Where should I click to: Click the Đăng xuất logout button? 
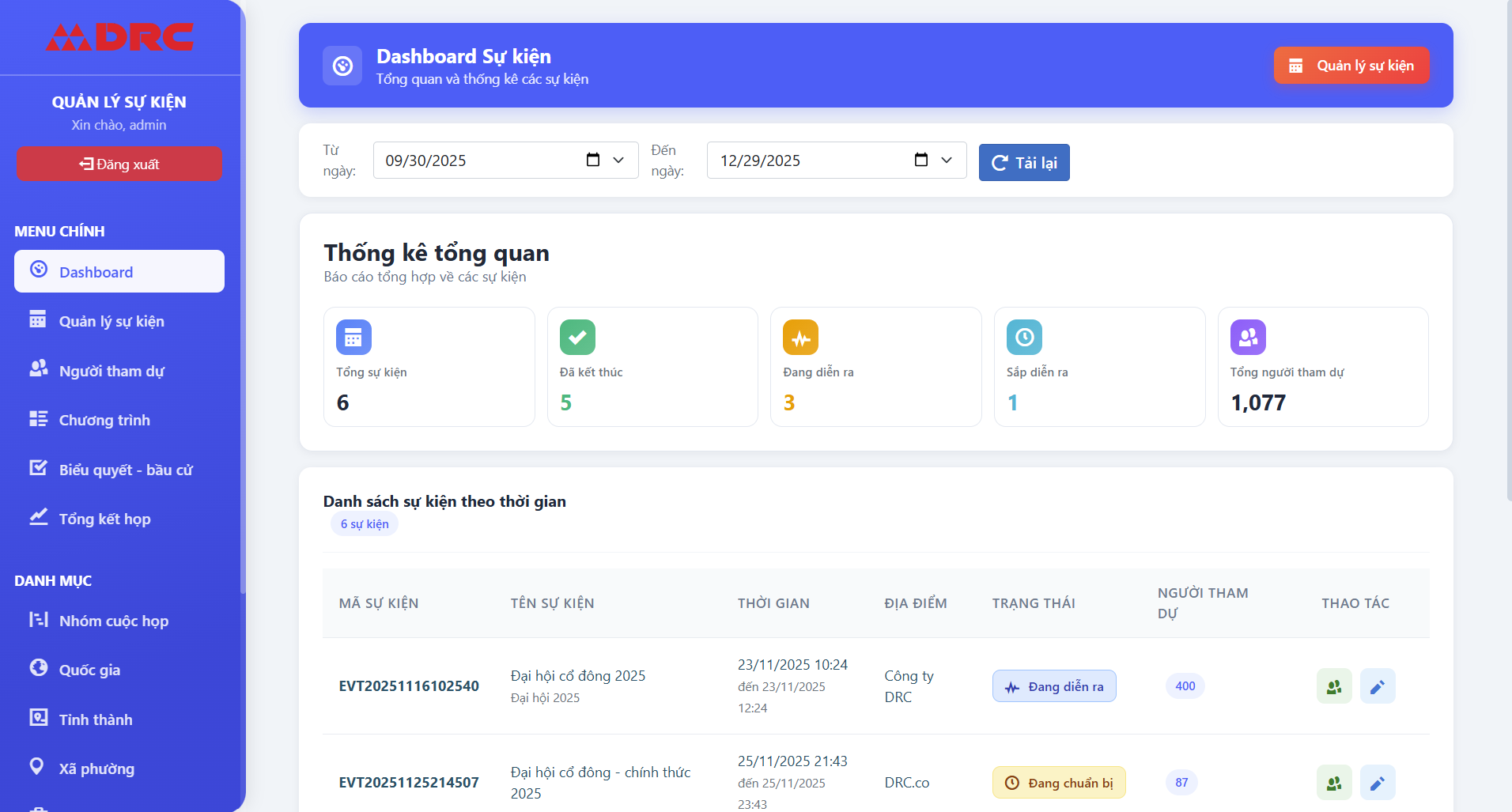[119, 164]
